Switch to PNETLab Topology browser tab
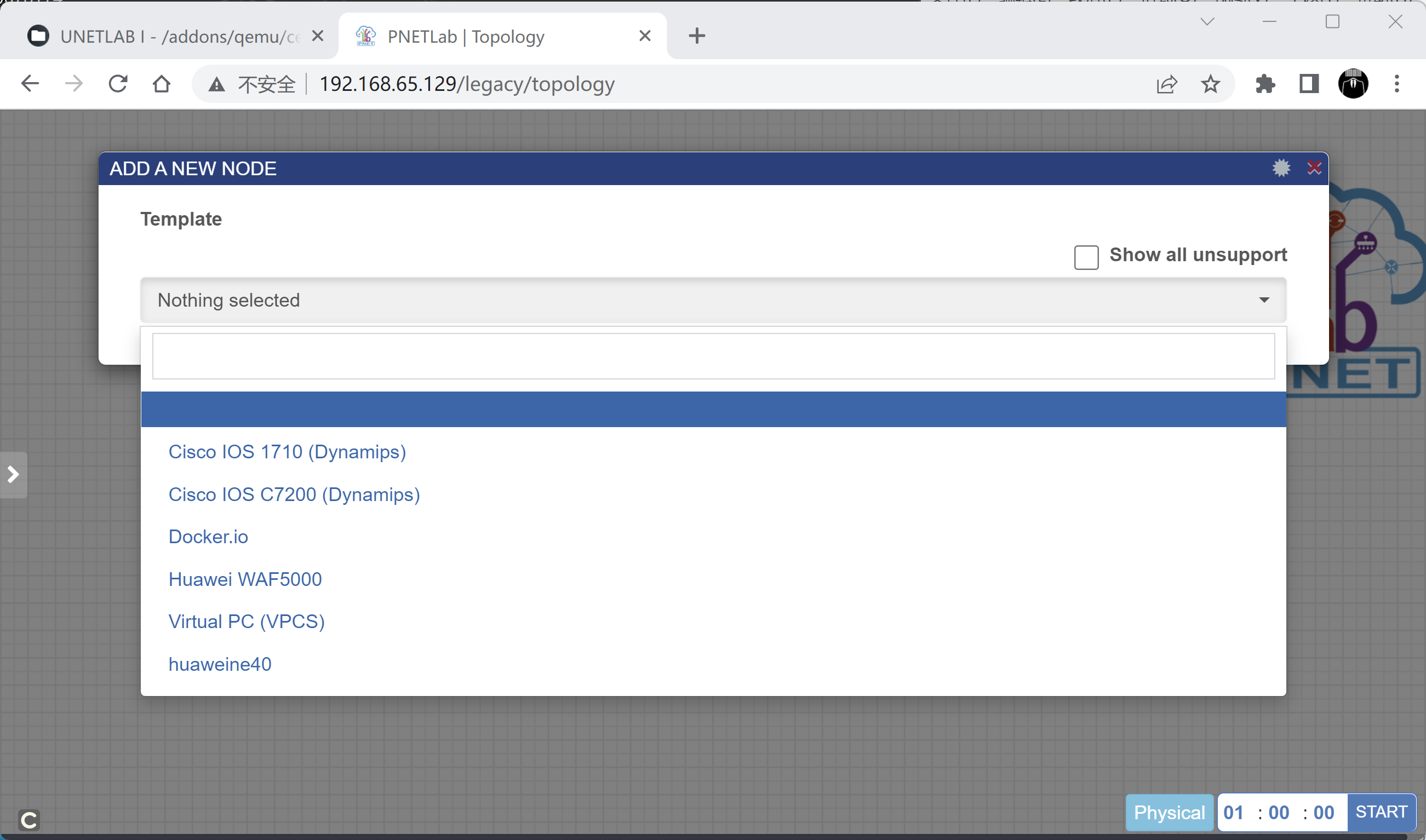Image resolution: width=1426 pixels, height=840 pixels. tap(502, 36)
